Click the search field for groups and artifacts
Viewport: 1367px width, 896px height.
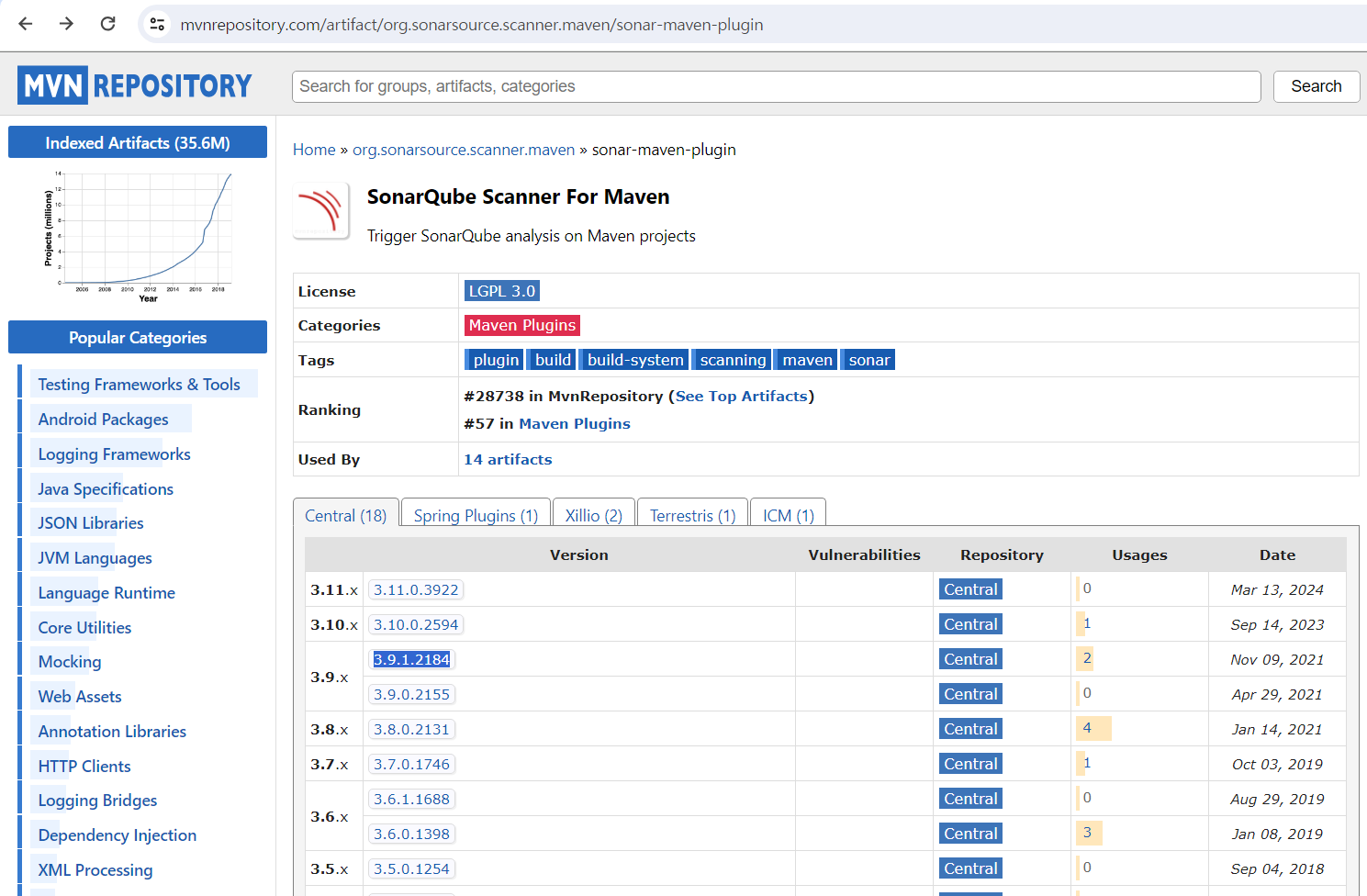click(776, 86)
